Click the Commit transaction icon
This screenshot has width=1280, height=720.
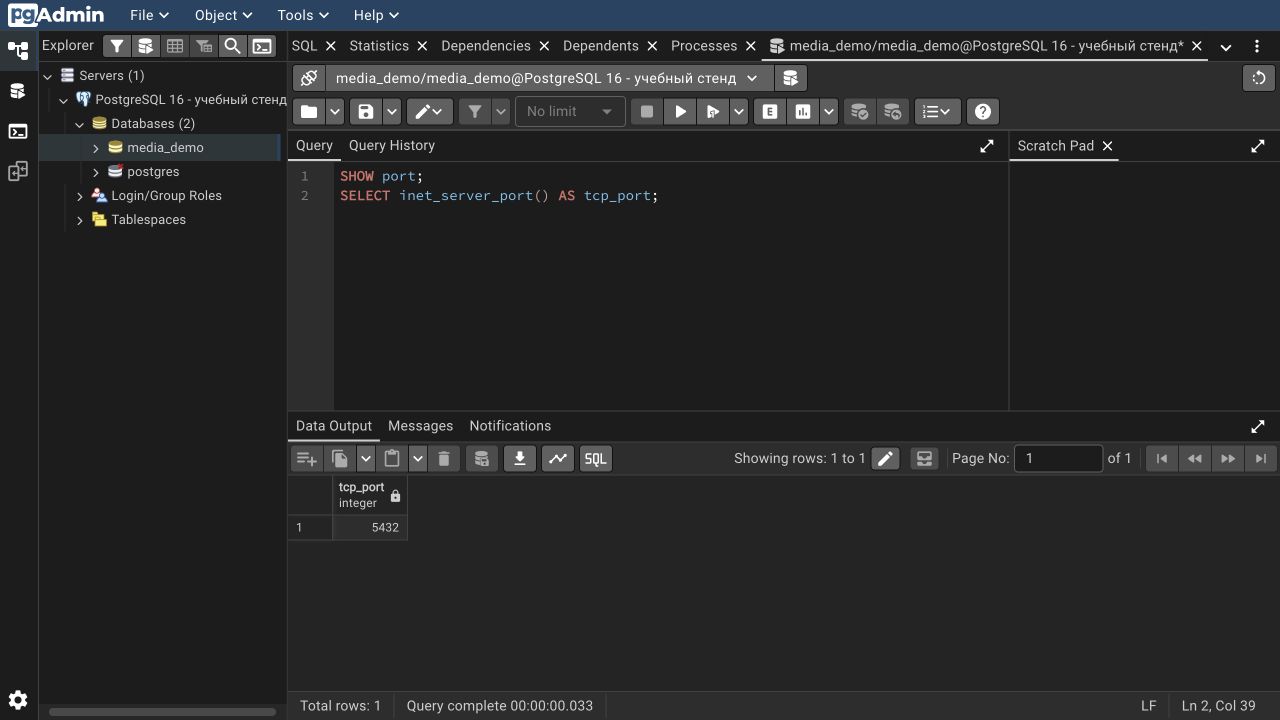[x=859, y=112]
